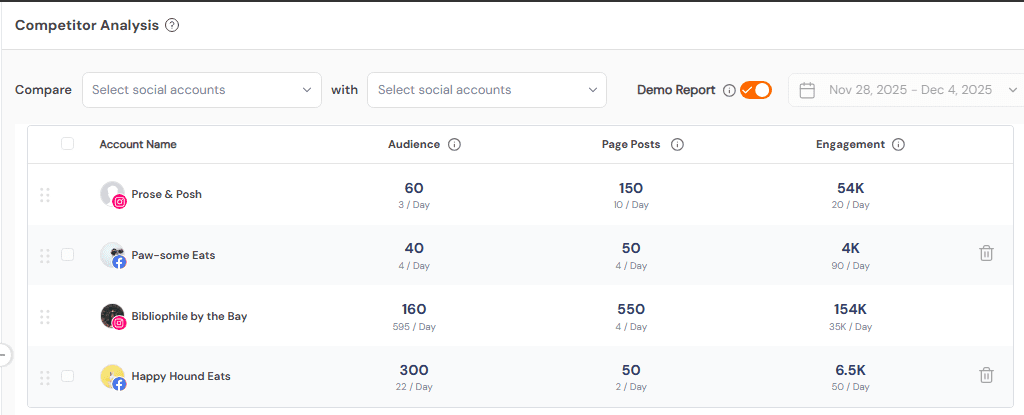Click the drag handle for Prose & Posh
Screen dimensions: 1024x415
click(x=44, y=195)
